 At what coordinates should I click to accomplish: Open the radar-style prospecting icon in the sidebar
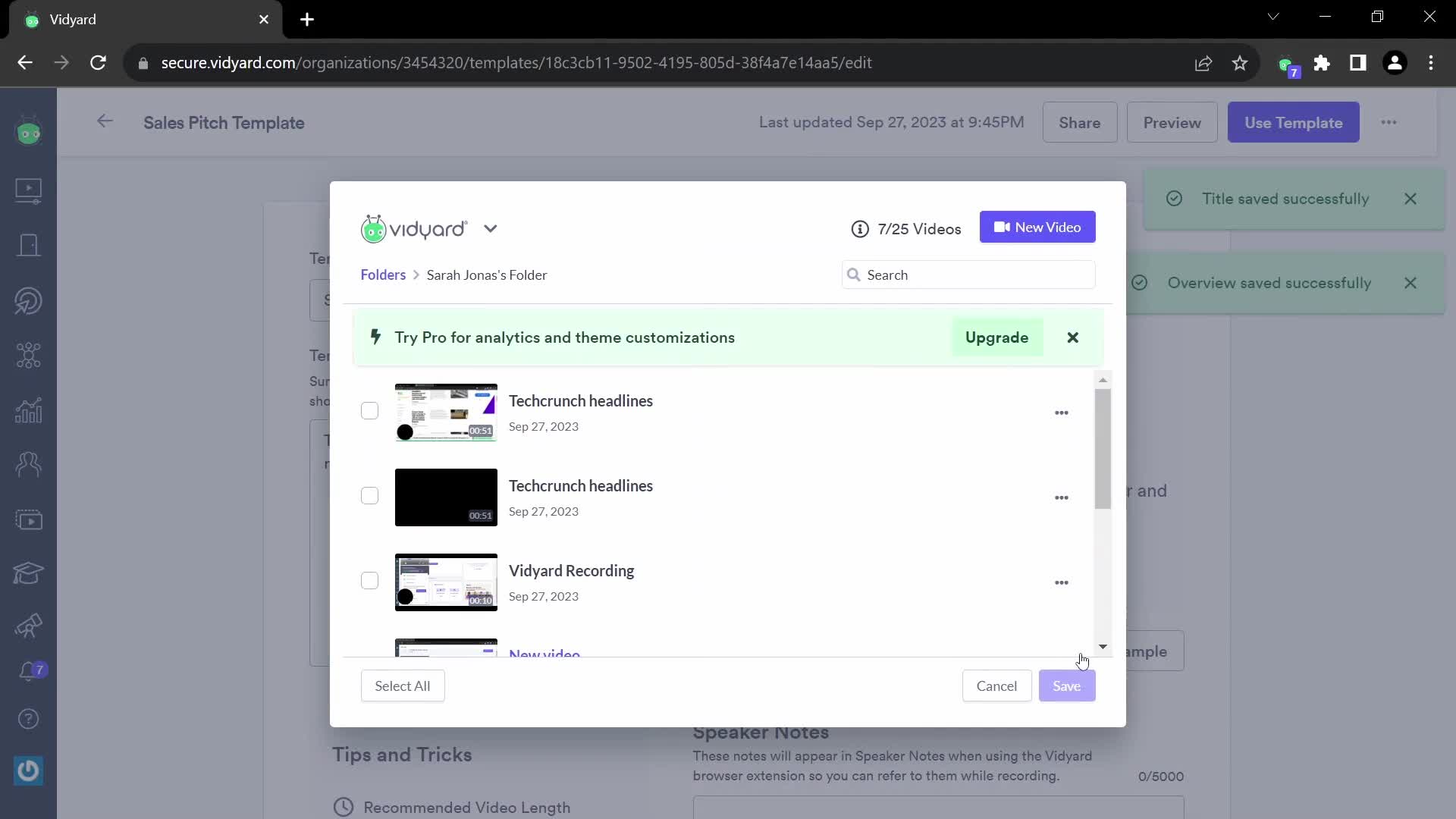pyautogui.click(x=28, y=300)
